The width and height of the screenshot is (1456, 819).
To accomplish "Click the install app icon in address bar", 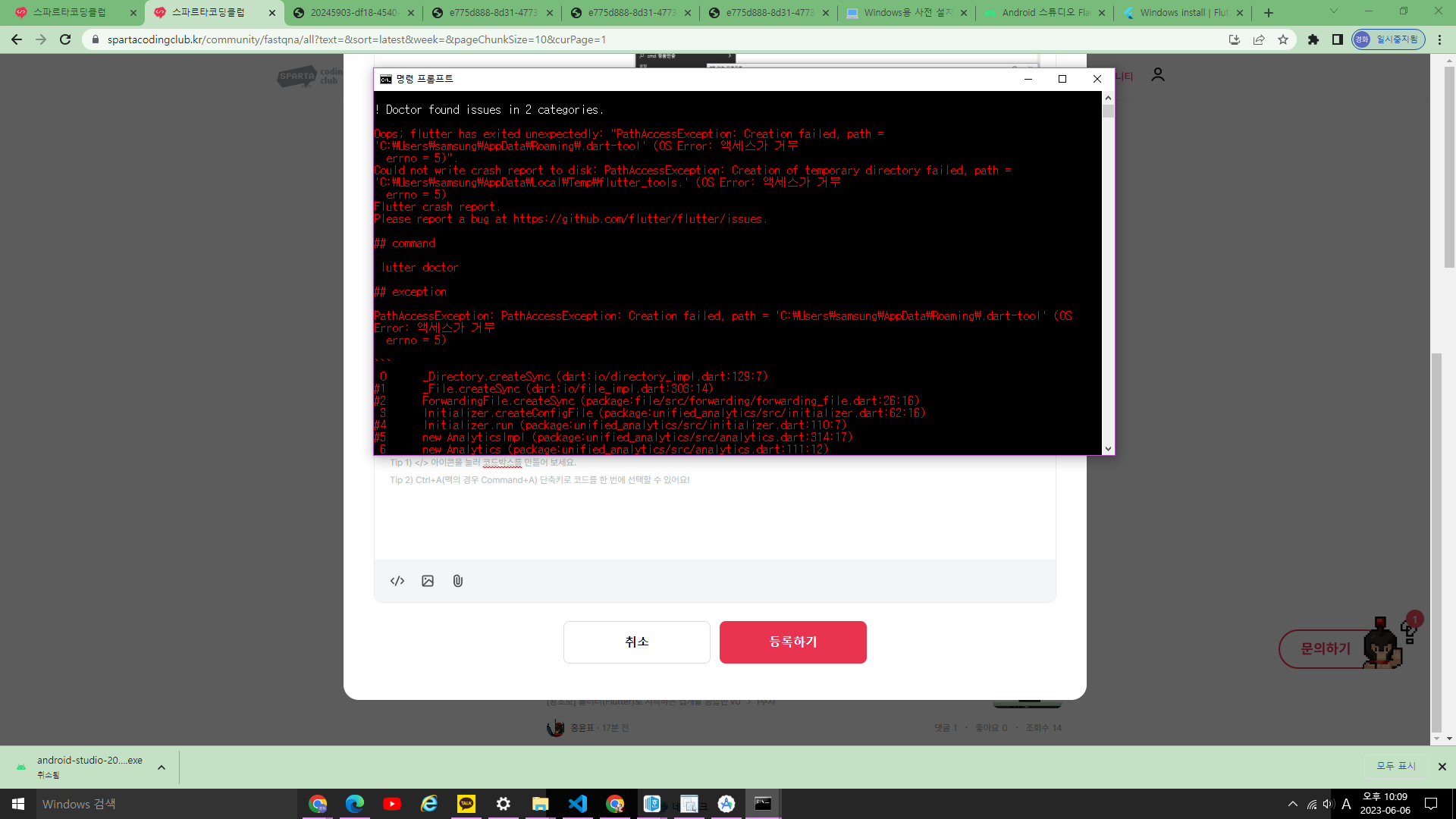I will pos(1235,39).
